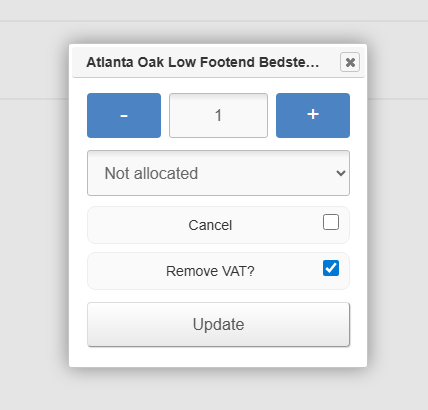Increase quantity with the plus button

[x=313, y=115]
